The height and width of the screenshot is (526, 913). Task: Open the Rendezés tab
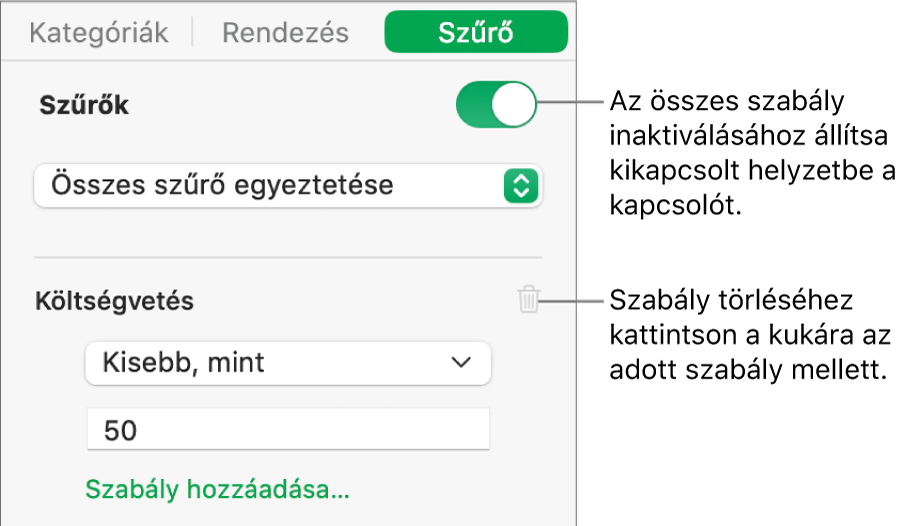coord(285,33)
